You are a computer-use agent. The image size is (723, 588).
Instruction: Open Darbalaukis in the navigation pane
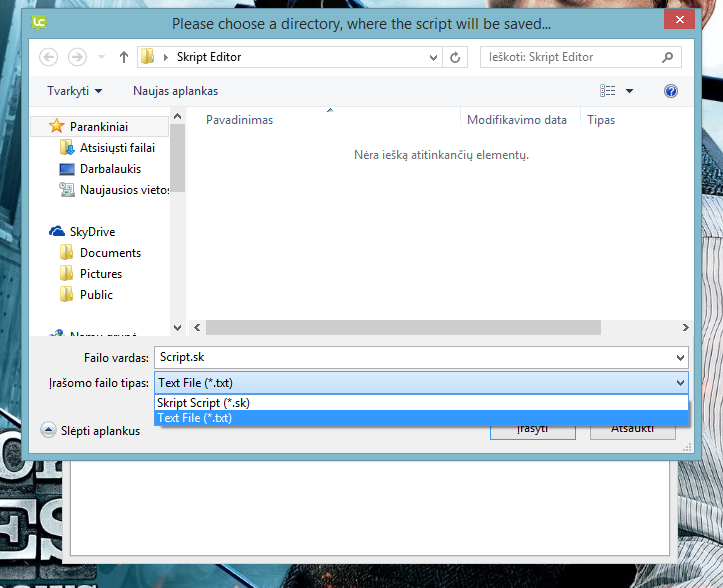(110, 169)
